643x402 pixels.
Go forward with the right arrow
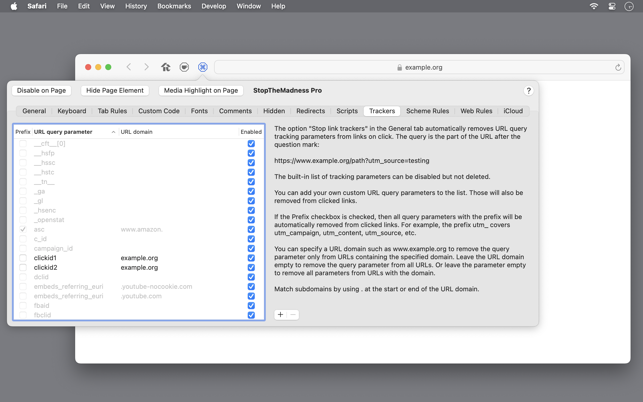(146, 67)
